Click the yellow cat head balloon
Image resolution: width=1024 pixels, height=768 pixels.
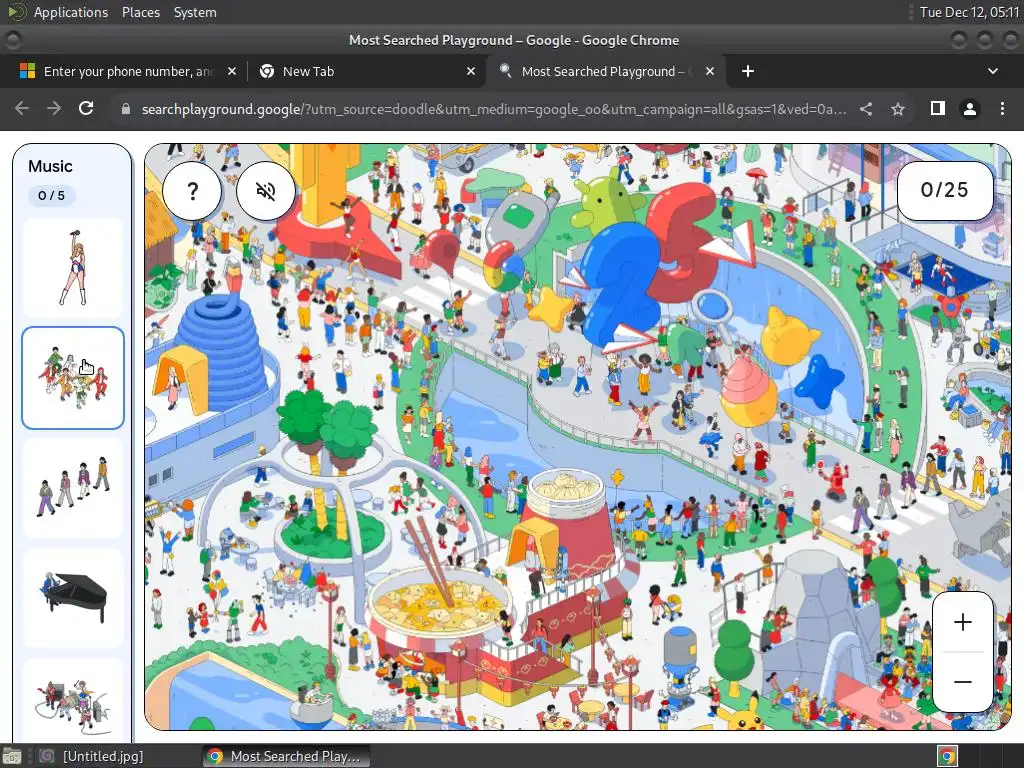click(x=789, y=336)
